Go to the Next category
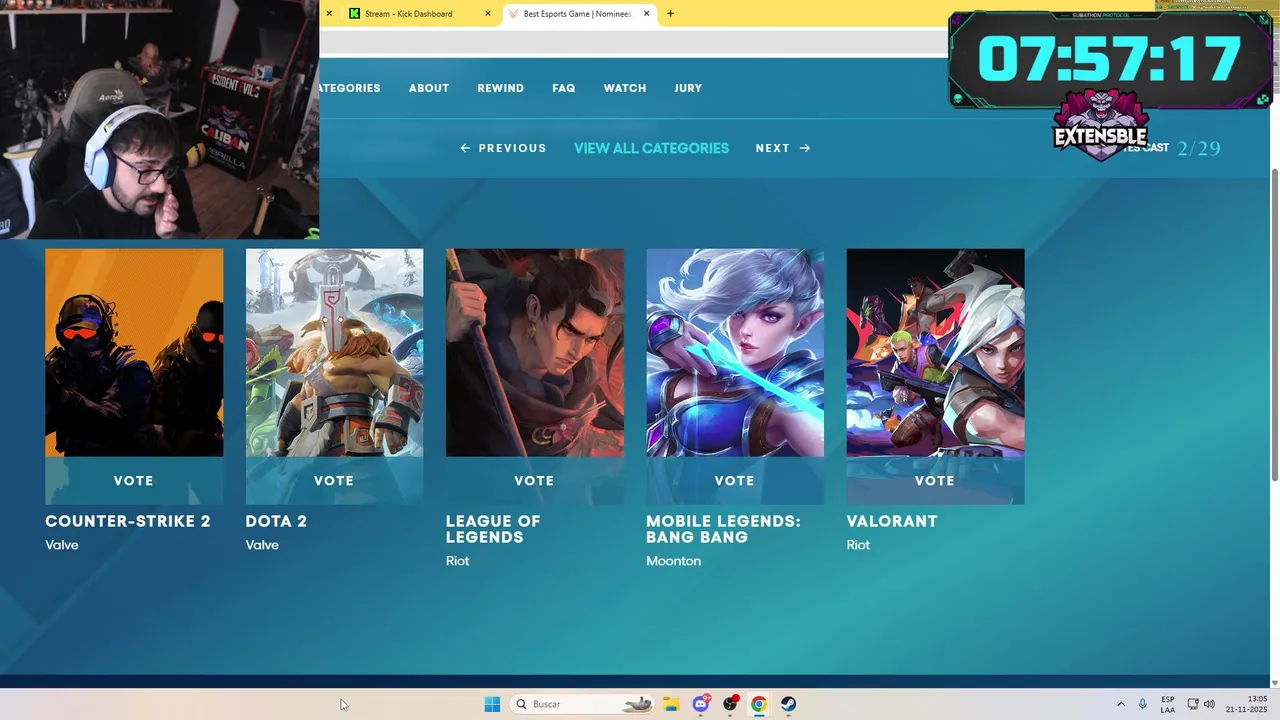The image size is (1280, 720). tap(783, 148)
